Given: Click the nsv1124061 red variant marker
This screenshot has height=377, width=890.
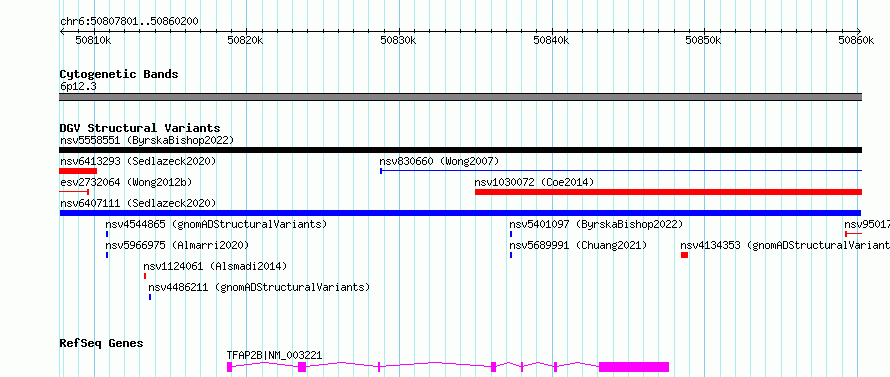Looking at the screenshot, I should point(145,276).
